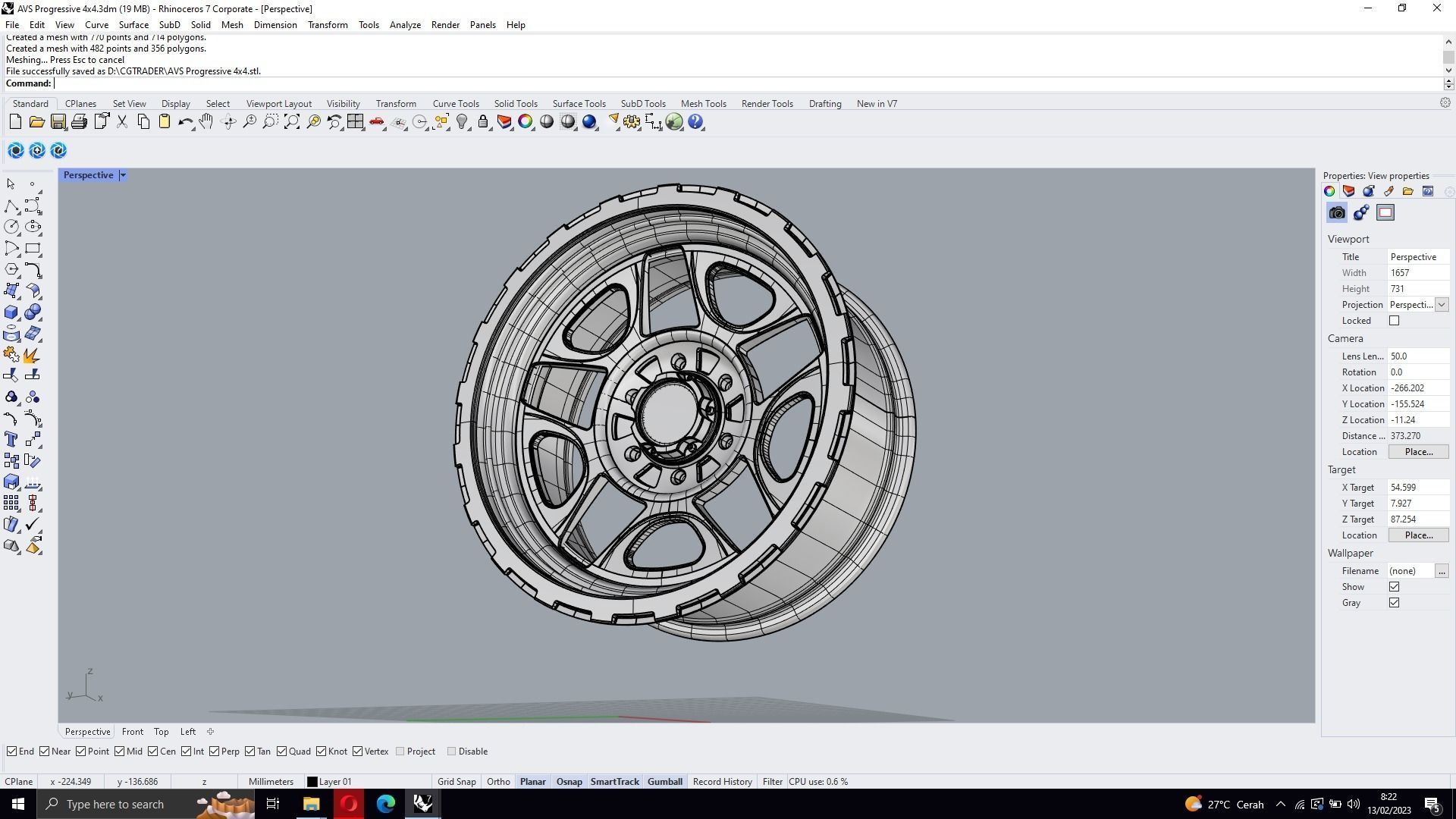Click the viewport Title field
This screenshot has height=819, width=1456.
pyautogui.click(x=1418, y=257)
